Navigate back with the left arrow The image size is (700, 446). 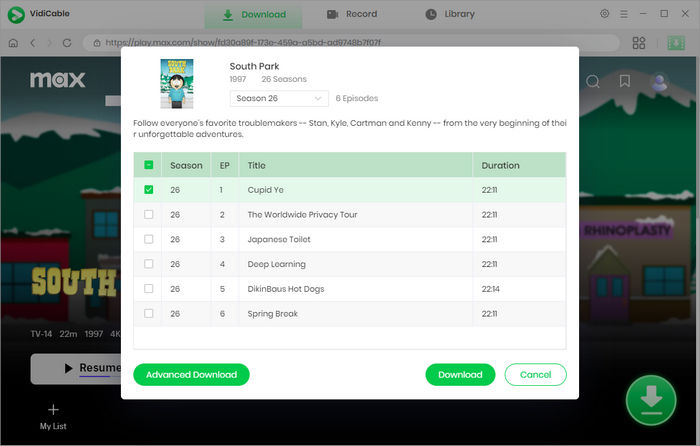coord(33,43)
